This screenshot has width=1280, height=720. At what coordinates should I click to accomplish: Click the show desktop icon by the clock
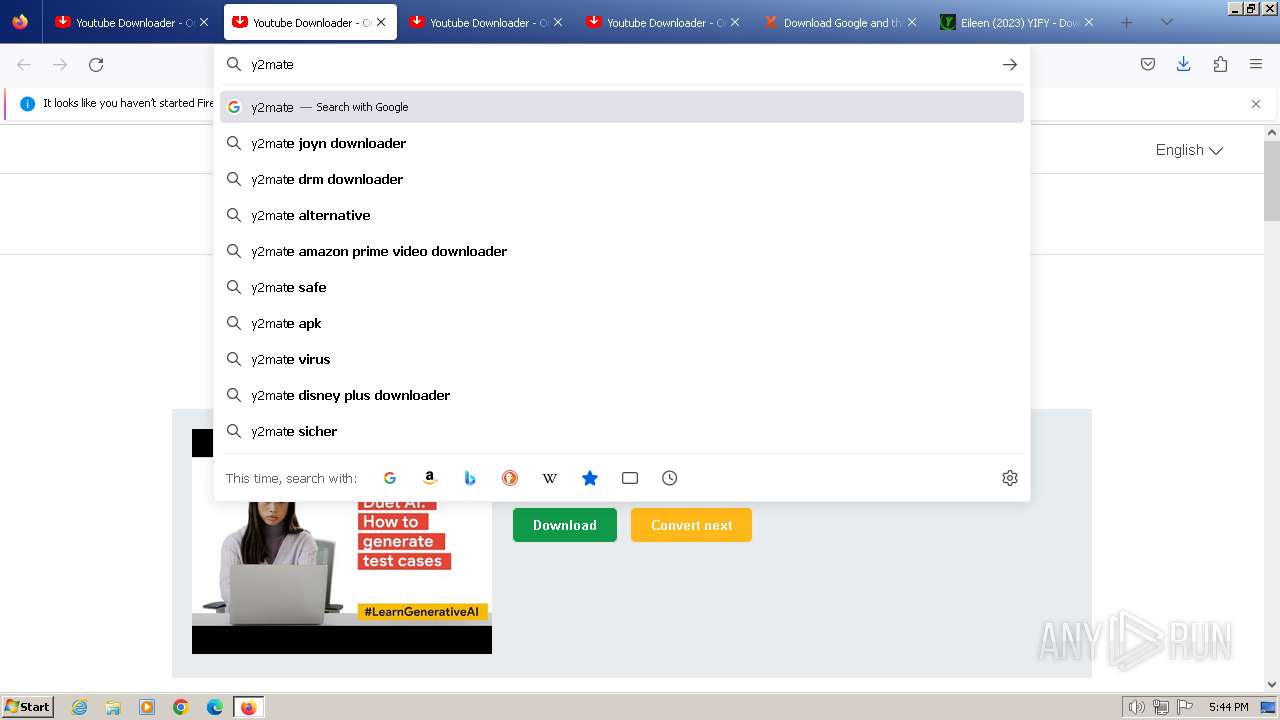1268,707
